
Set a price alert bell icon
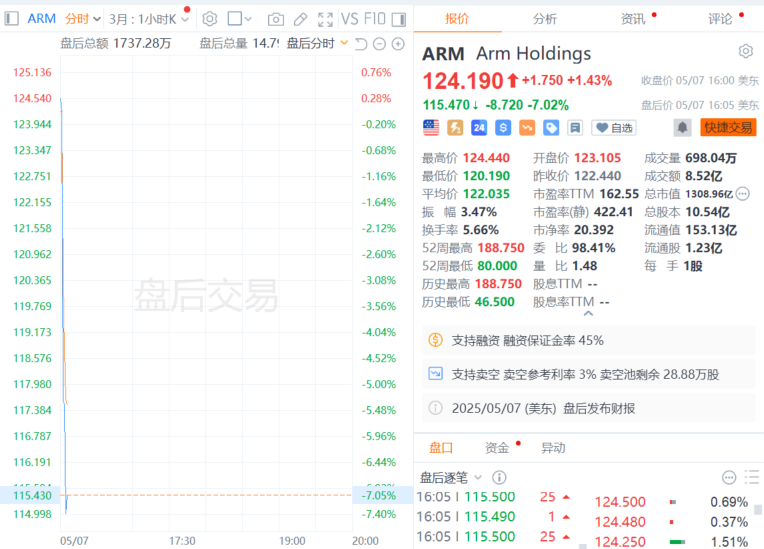tap(682, 128)
